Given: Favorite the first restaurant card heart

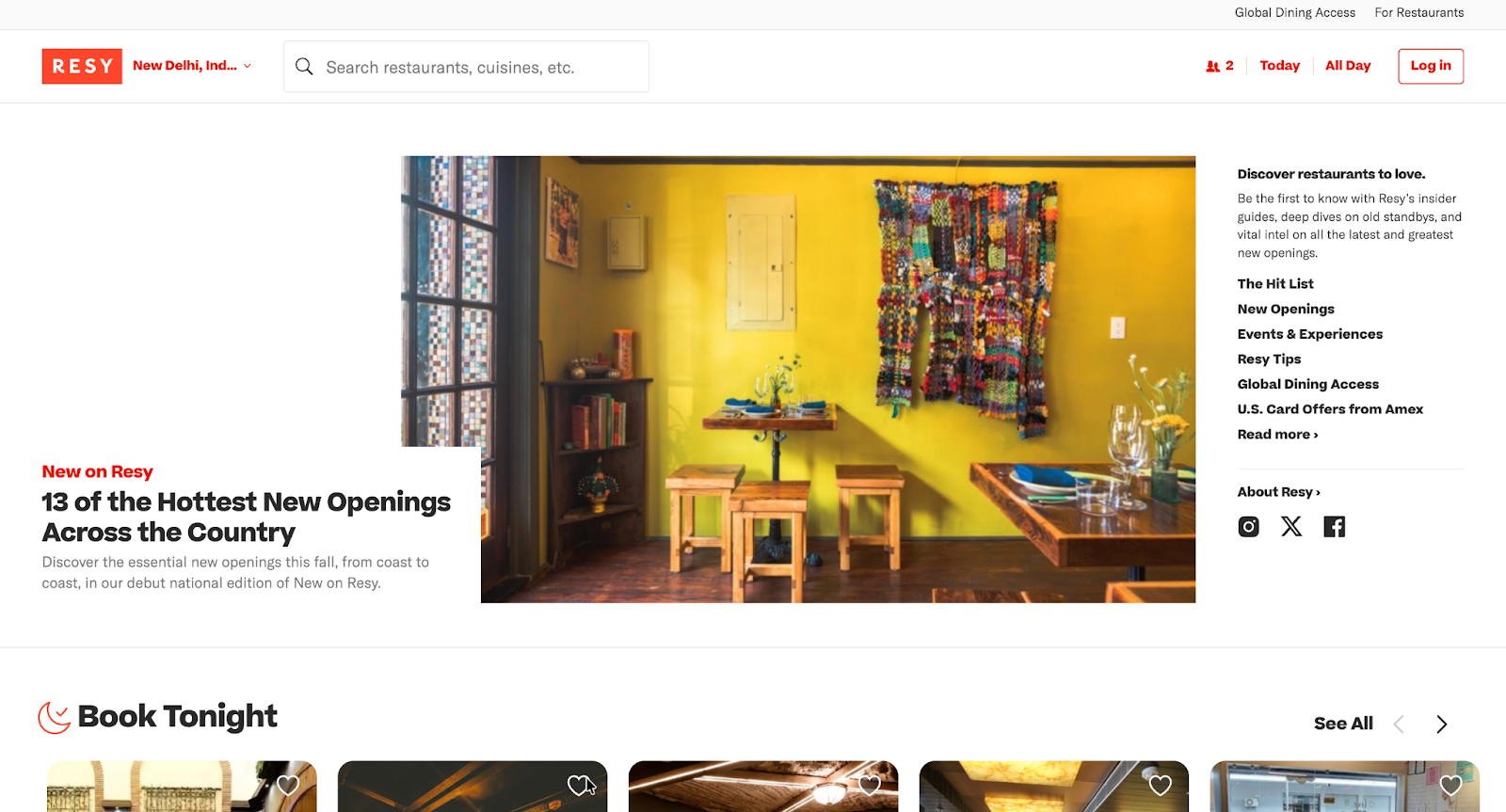Looking at the screenshot, I should pos(288,785).
